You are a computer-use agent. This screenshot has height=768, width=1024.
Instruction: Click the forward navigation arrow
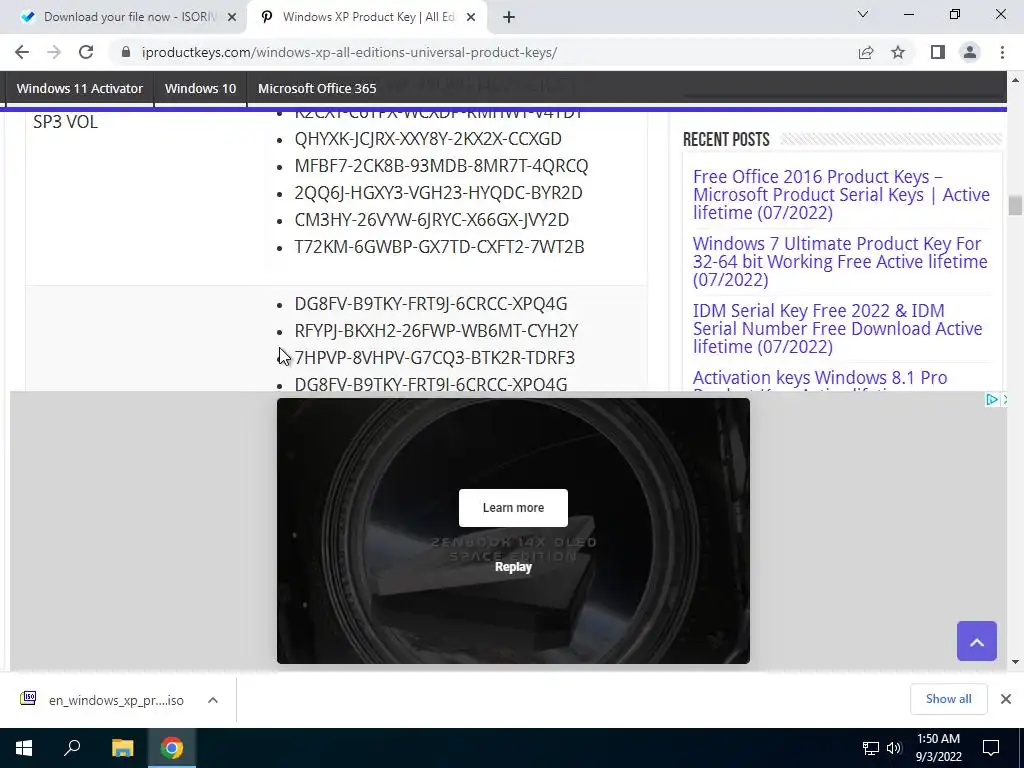(54, 52)
